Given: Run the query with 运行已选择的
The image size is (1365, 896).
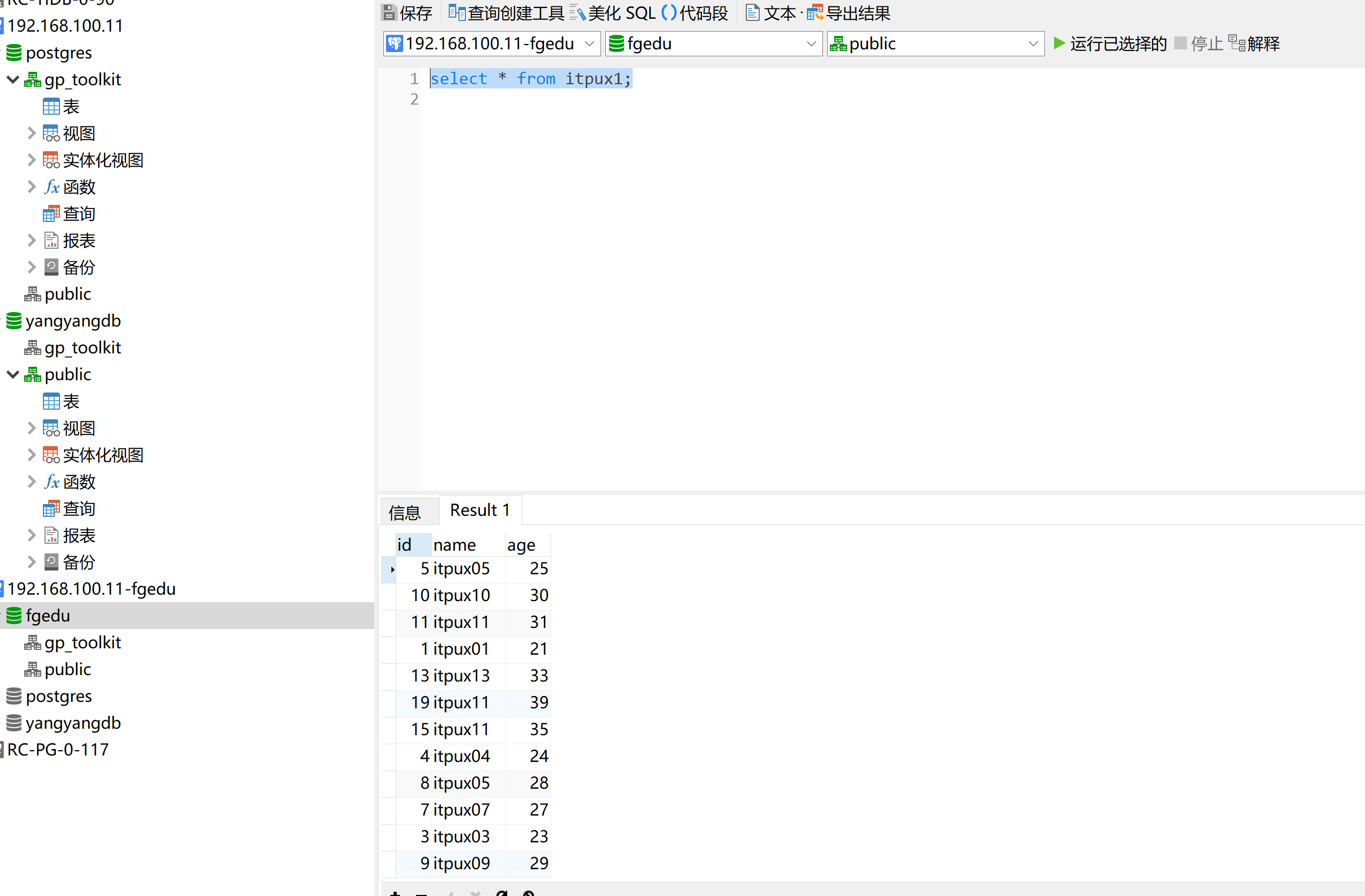Looking at the screenshot, I should click(1110, 43).
